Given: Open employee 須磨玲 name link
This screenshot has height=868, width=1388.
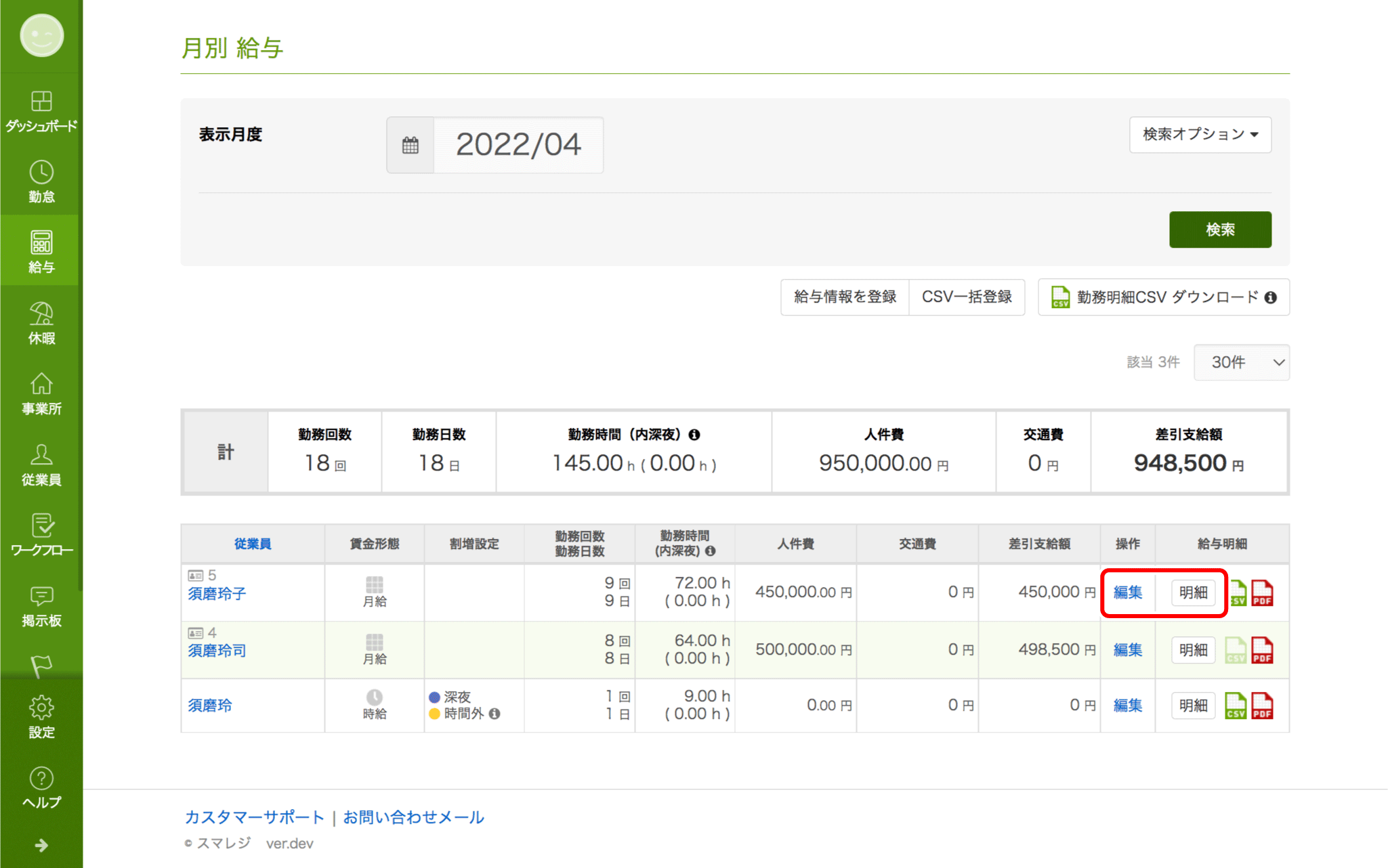Looking at the screenshot, I should pyautogui.click(x=210, y=706).
